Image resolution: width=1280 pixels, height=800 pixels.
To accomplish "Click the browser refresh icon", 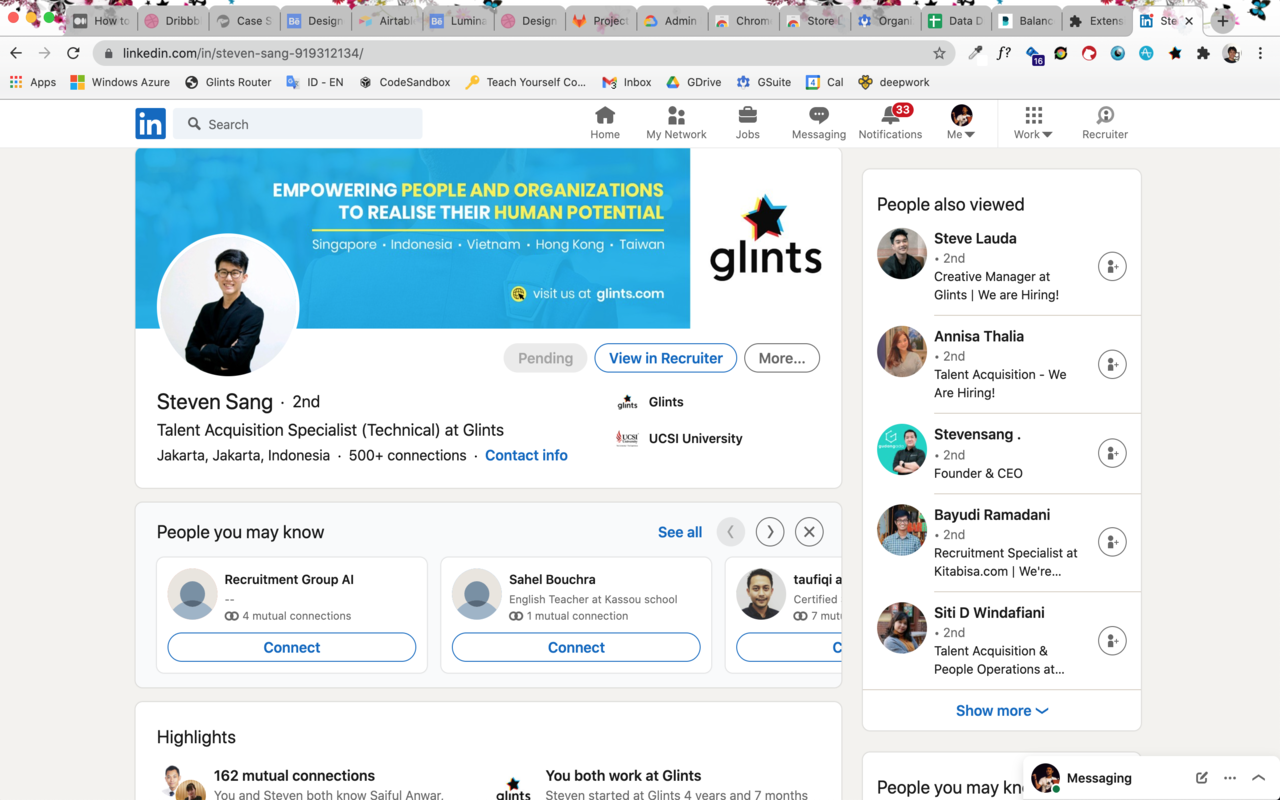I will tap(73, 53).
